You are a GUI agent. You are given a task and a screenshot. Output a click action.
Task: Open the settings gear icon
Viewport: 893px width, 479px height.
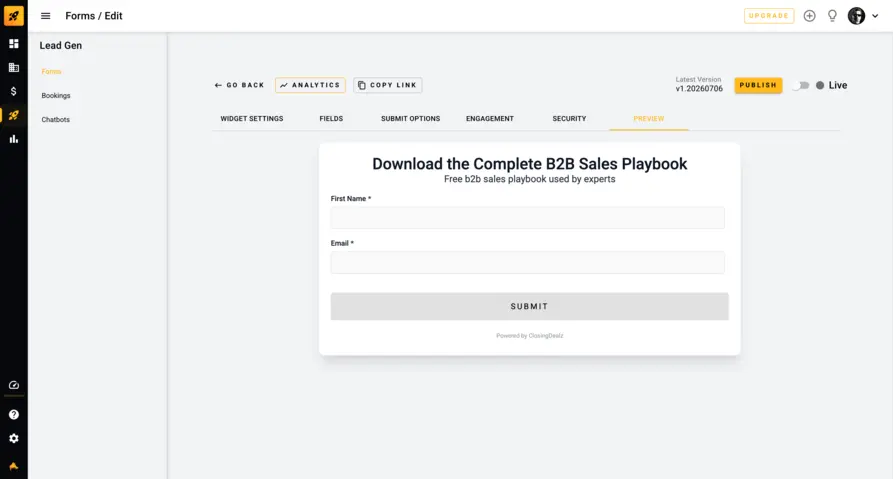(14, 439)
